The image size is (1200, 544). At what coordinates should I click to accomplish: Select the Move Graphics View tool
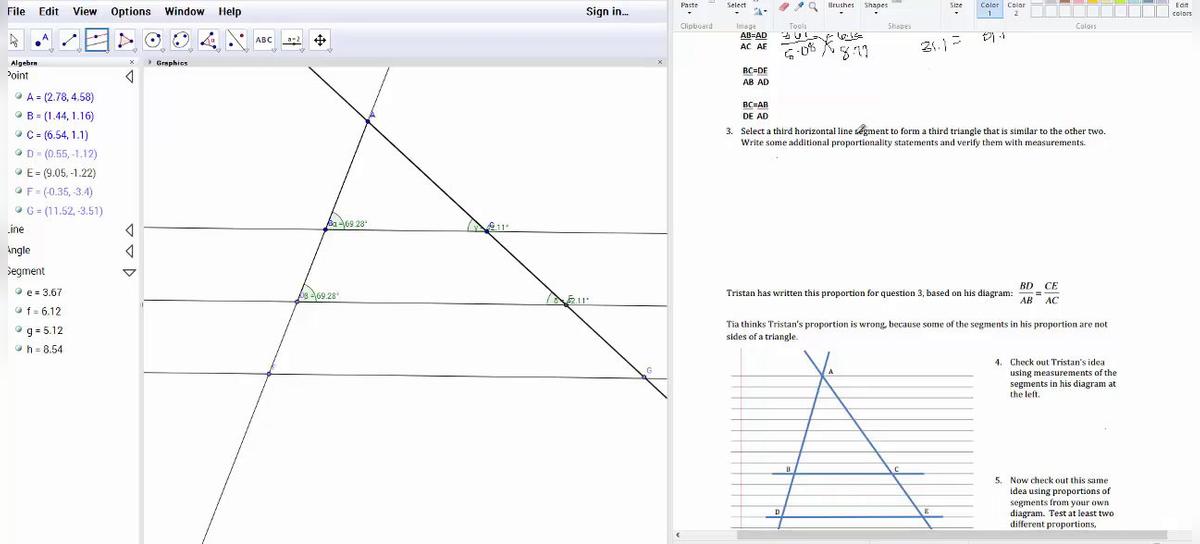point(320,40)
